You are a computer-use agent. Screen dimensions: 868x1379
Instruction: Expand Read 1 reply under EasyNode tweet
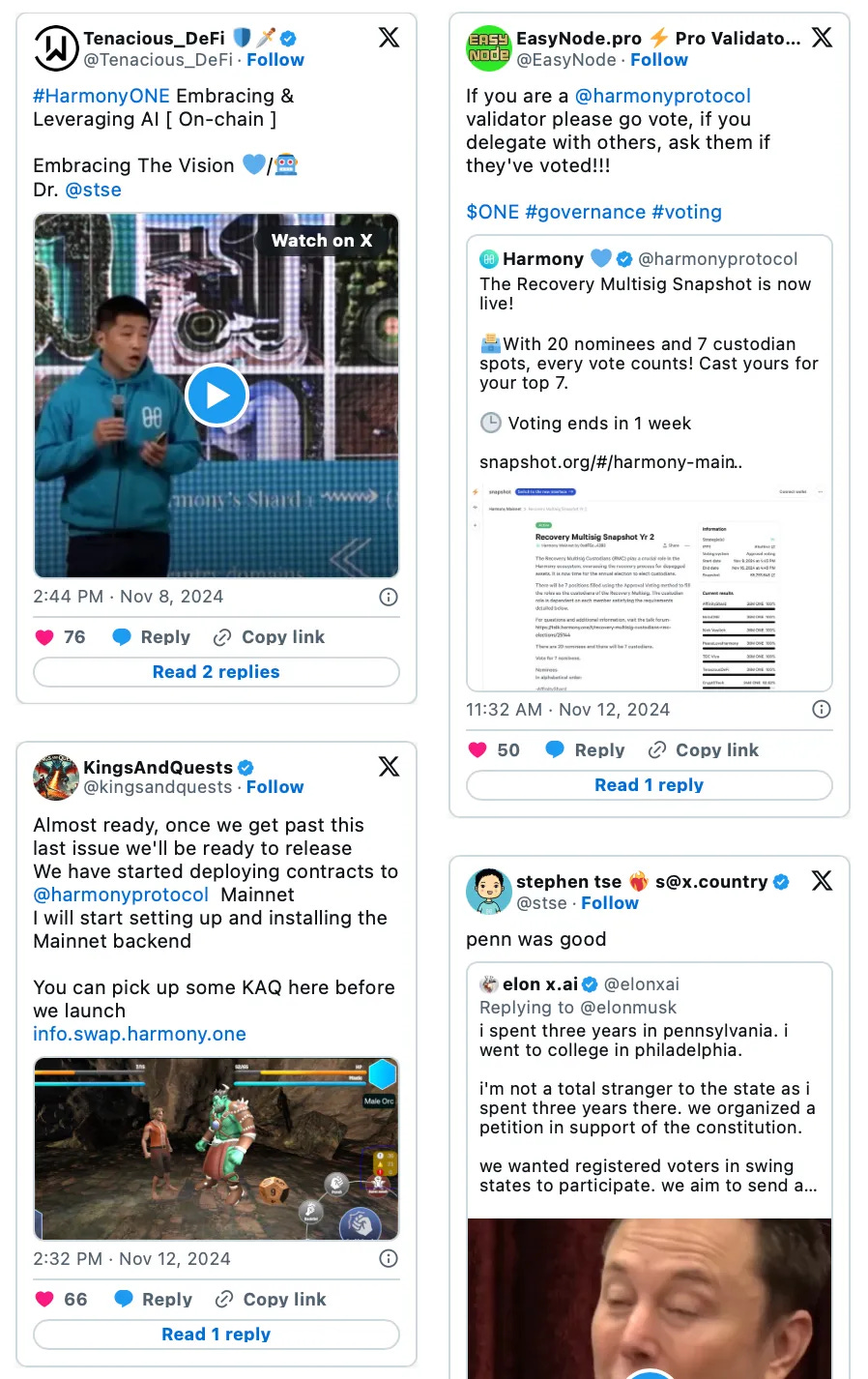click(x=650, y=785)
